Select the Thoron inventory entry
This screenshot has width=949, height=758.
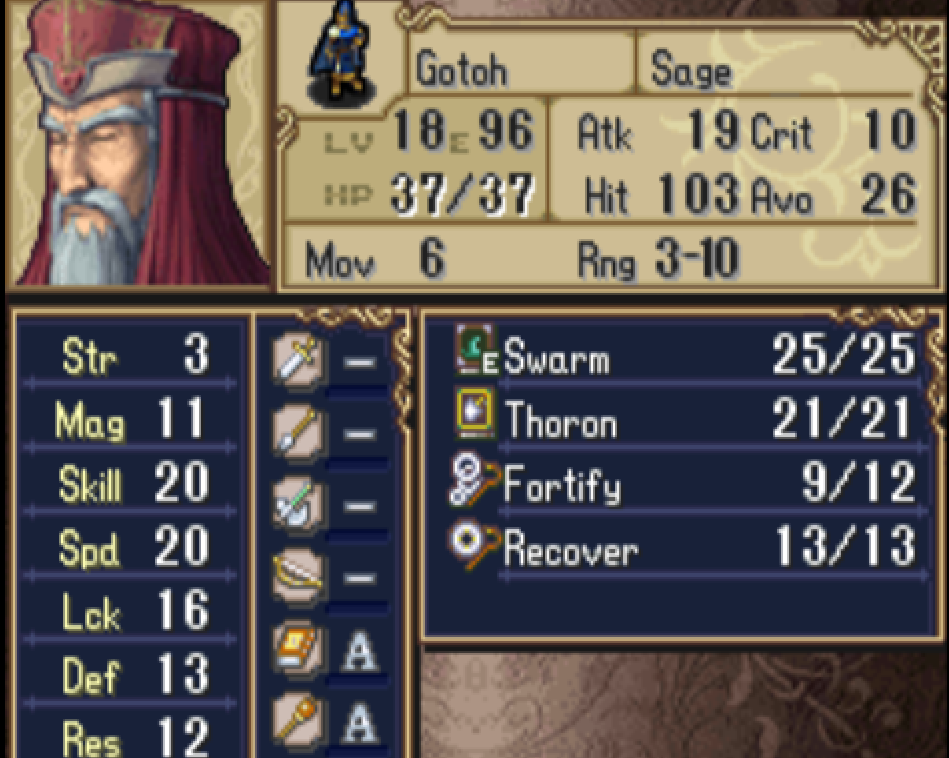tap(684, 419)
